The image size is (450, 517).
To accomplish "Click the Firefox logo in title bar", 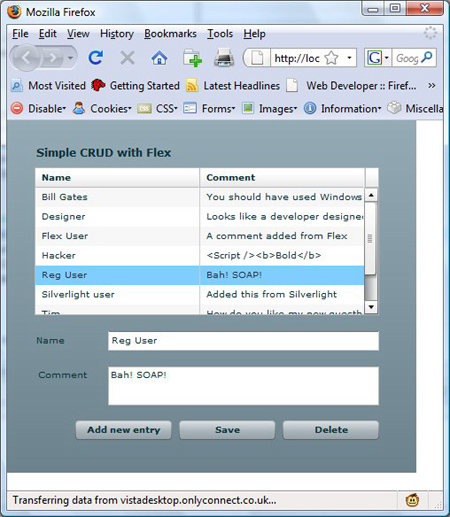I will click(x=14, y=12).
